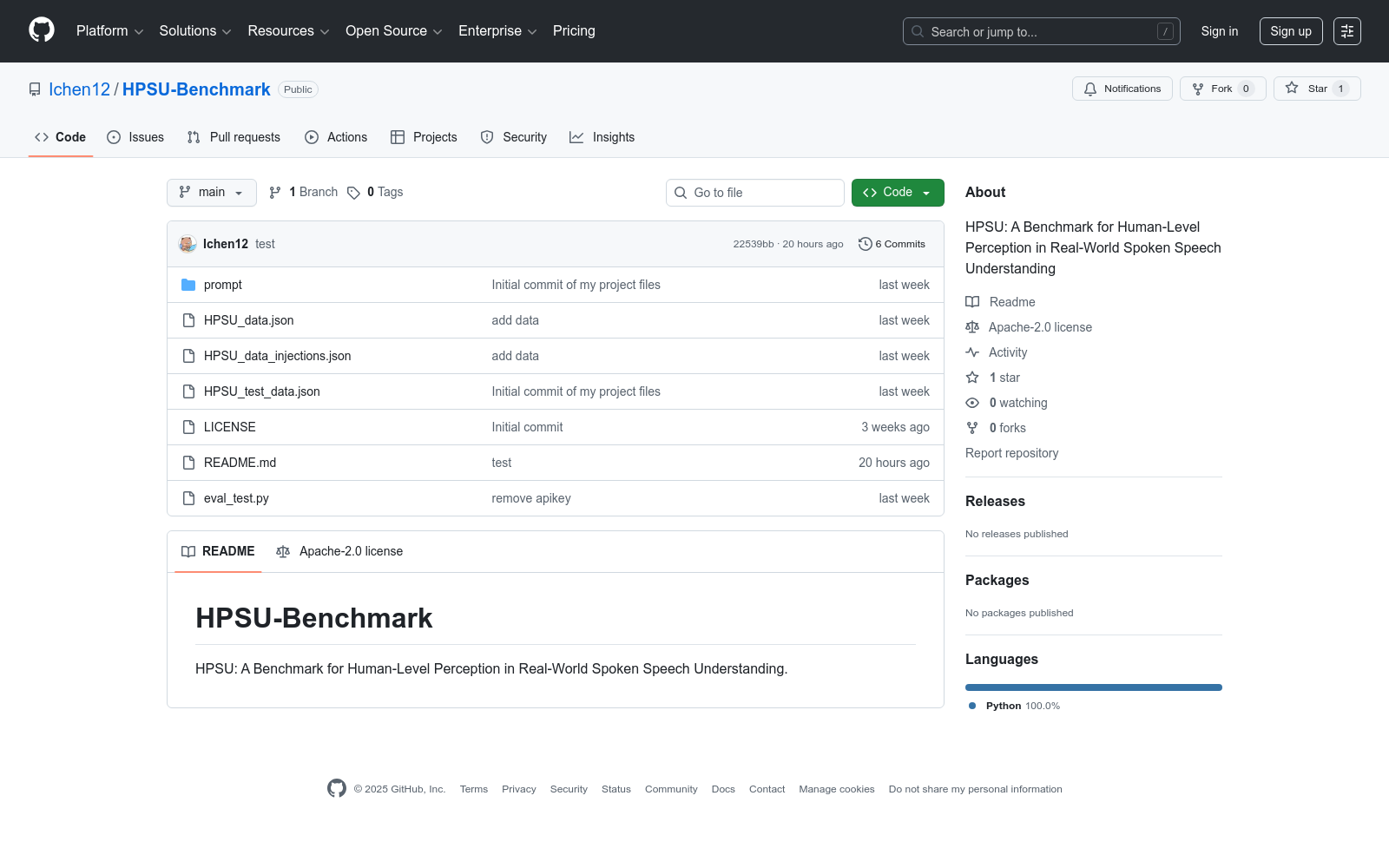1389x868 pixels.
Task: Open the command palette icon button
Action: 1347,31
